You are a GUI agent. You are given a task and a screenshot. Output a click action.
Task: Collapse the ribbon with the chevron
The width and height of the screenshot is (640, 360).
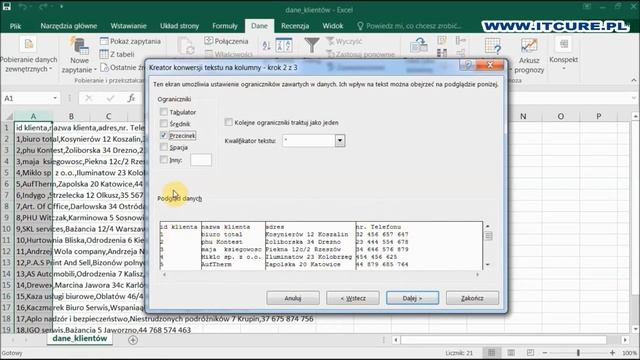tap(633, 80)
